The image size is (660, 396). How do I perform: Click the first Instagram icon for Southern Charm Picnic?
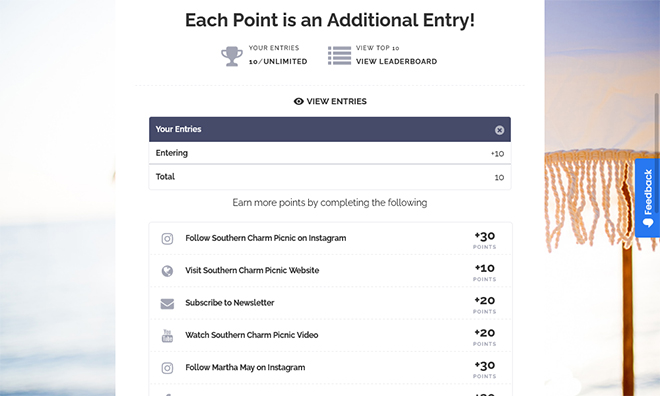(167, 239)
